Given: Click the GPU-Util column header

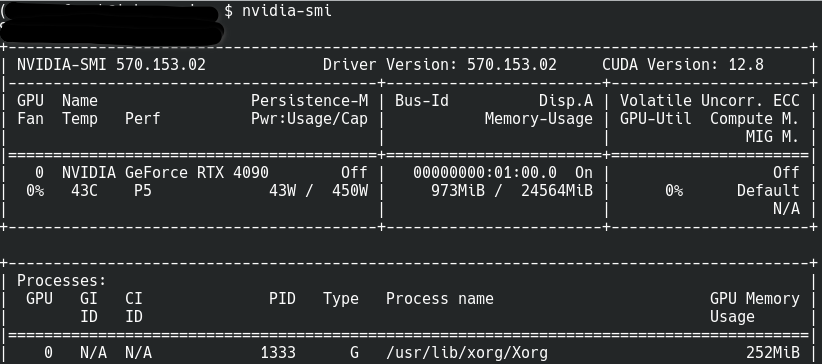Looking at the screenshot, I should click(x=655, y=119).
